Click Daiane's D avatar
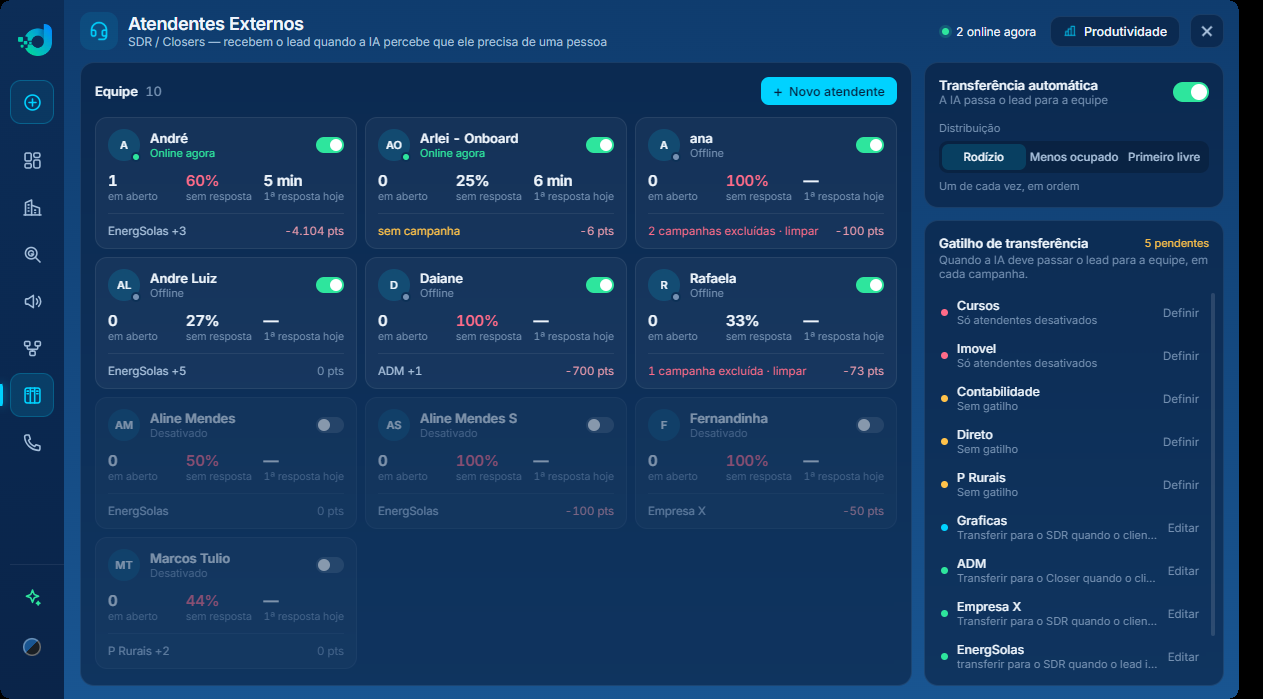The height and width of the screenshot is (699, 1265). click(x=394, y=285)
